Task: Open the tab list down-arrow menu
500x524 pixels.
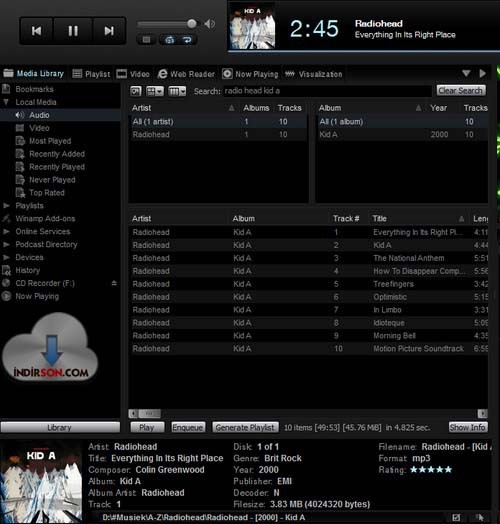Action: [x=466, y=73]
